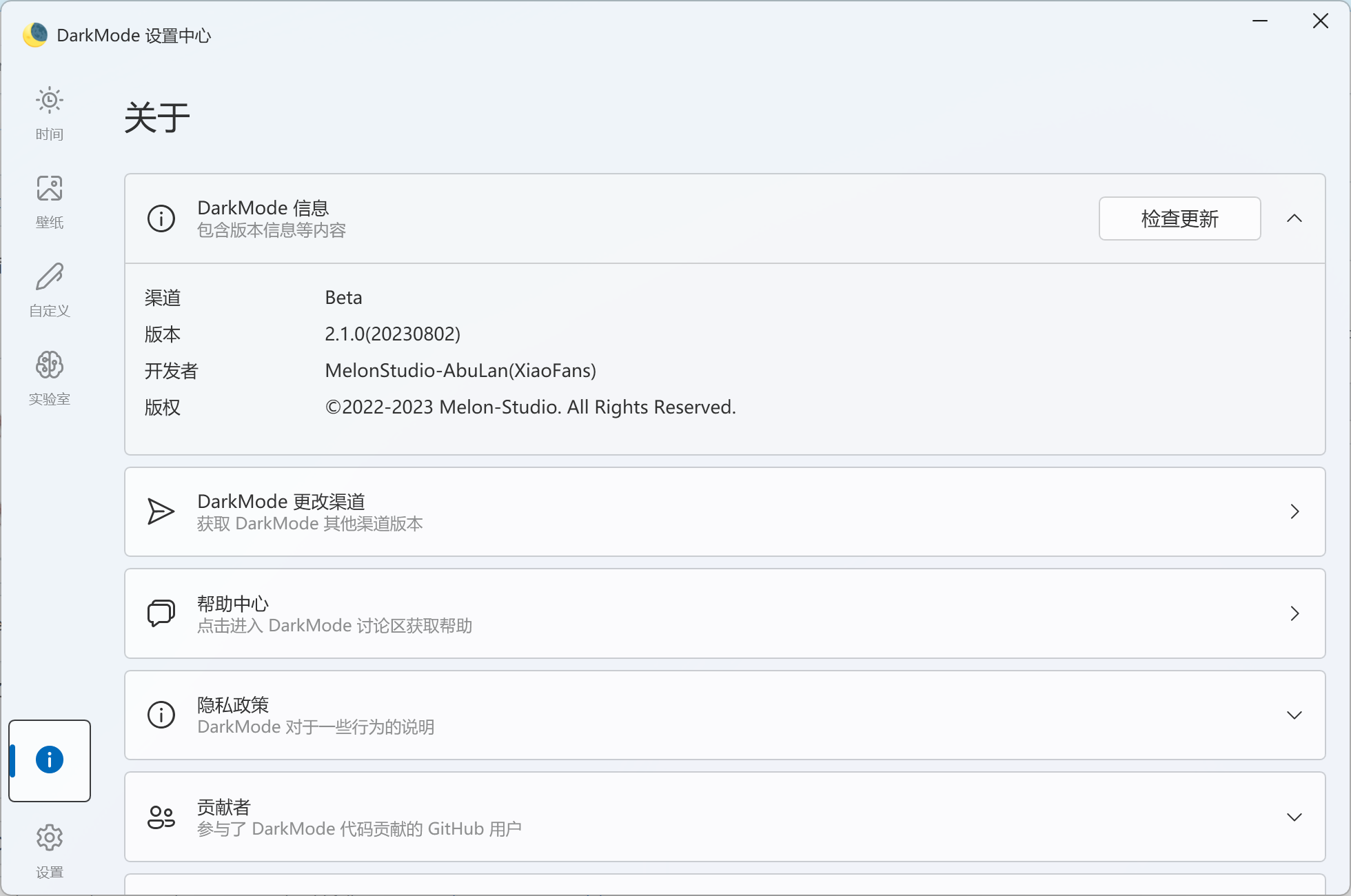The width and height of the screenshot is (1351, 896).
Task: Open the 自定义 panel
Action: [49, 289]
